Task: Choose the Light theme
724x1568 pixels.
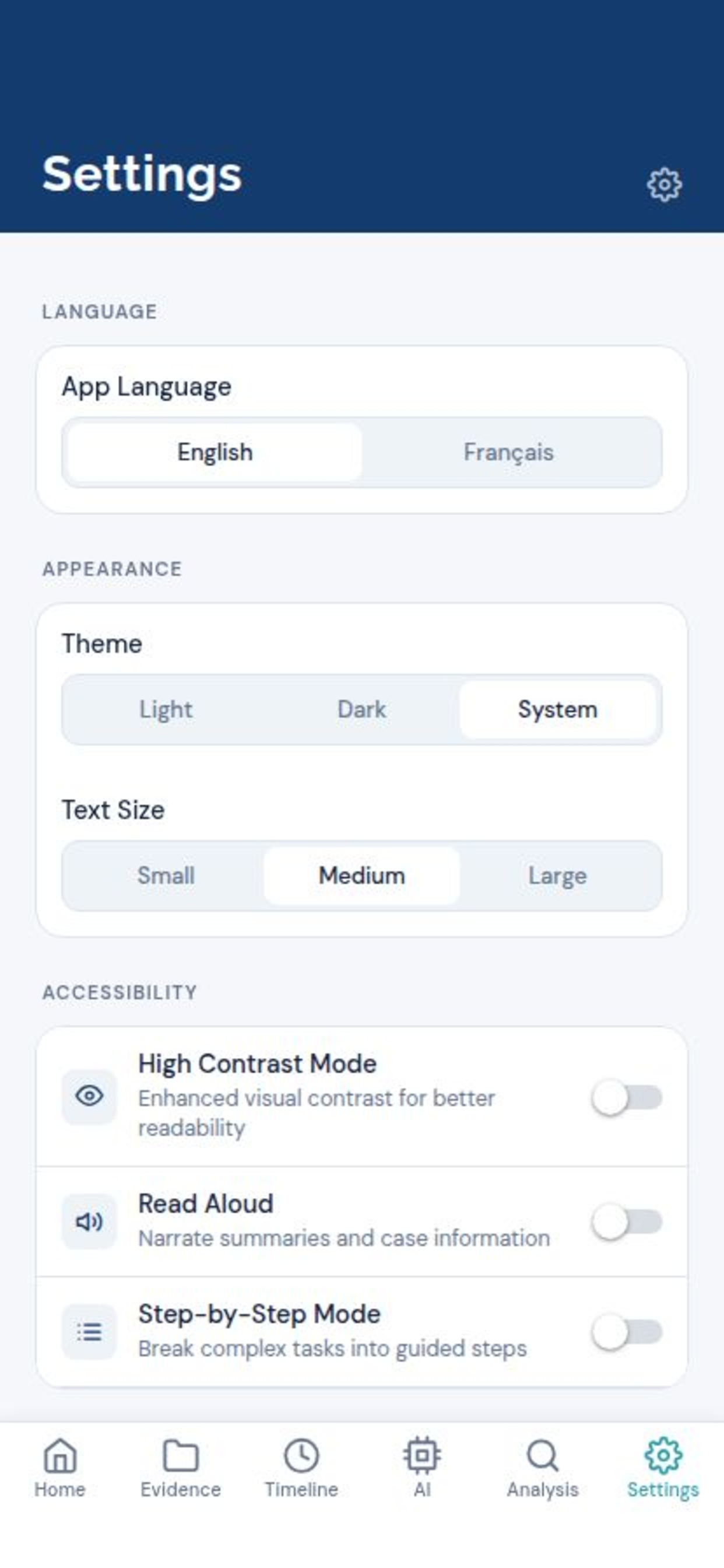Action: 166,709
